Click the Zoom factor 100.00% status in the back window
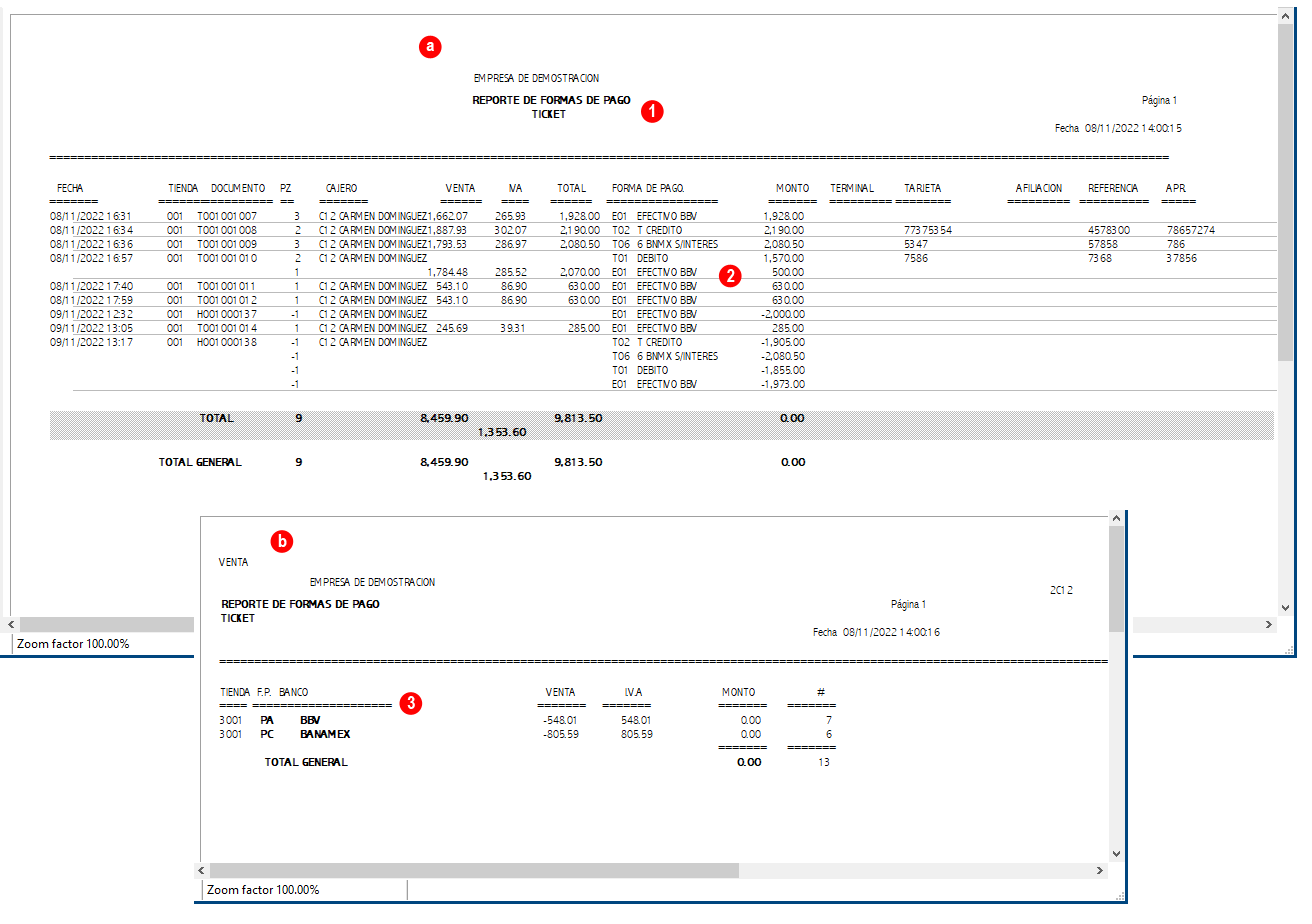 click(73, 644)
